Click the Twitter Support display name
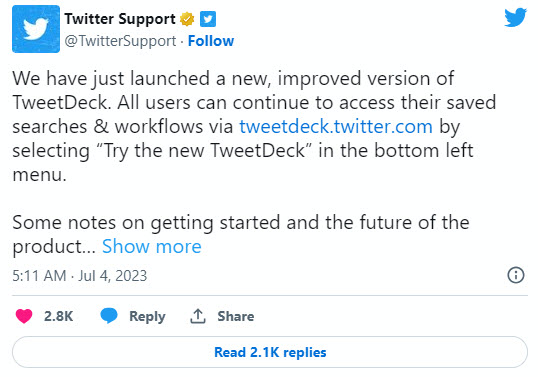The width and height of the screenshot is (538, 377). (120, 19)
